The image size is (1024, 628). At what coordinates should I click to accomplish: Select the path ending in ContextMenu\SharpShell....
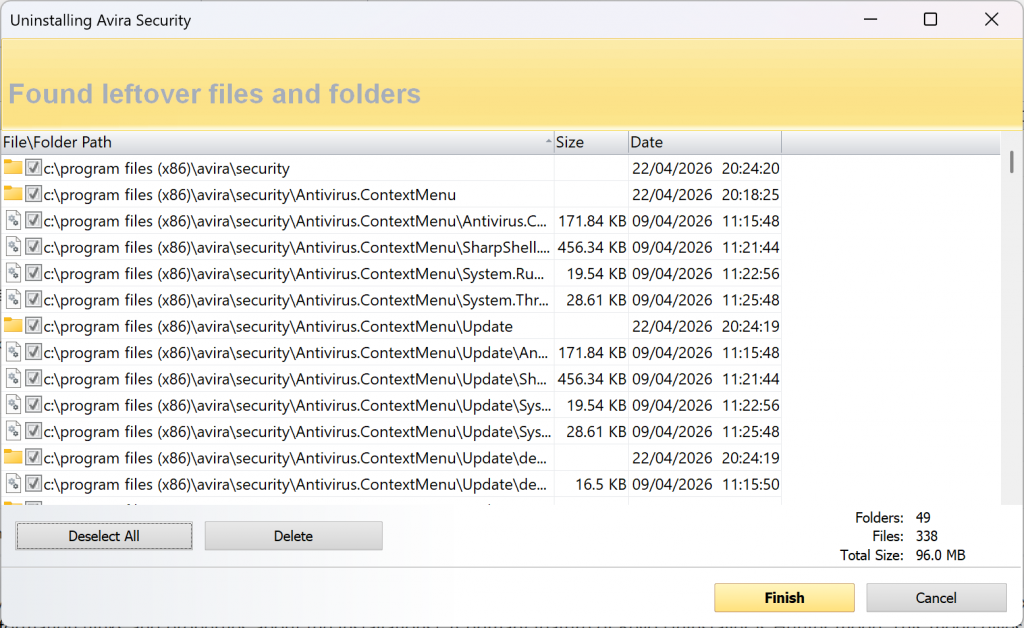point(296,247)
